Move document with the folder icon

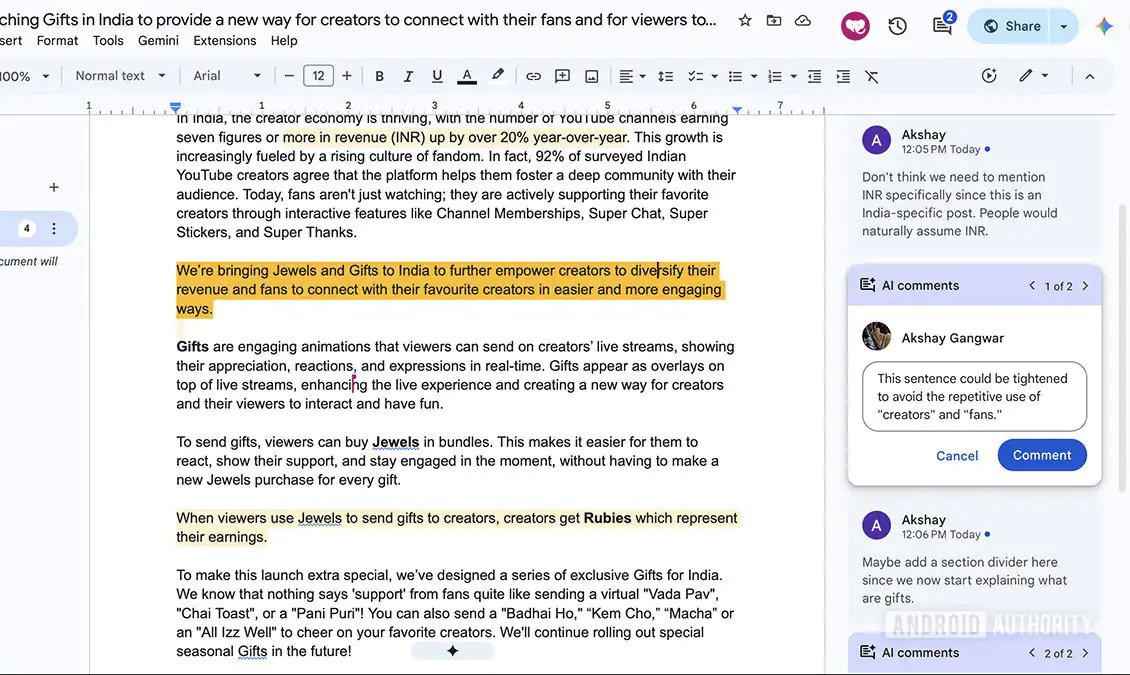coord(773,20)
